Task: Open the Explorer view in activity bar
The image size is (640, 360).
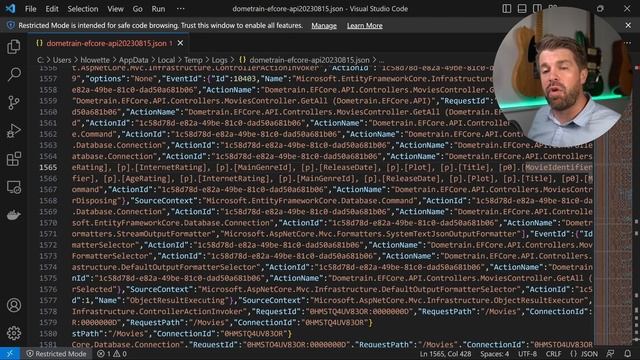Action: pyautogui.click(x=14, y=47)
